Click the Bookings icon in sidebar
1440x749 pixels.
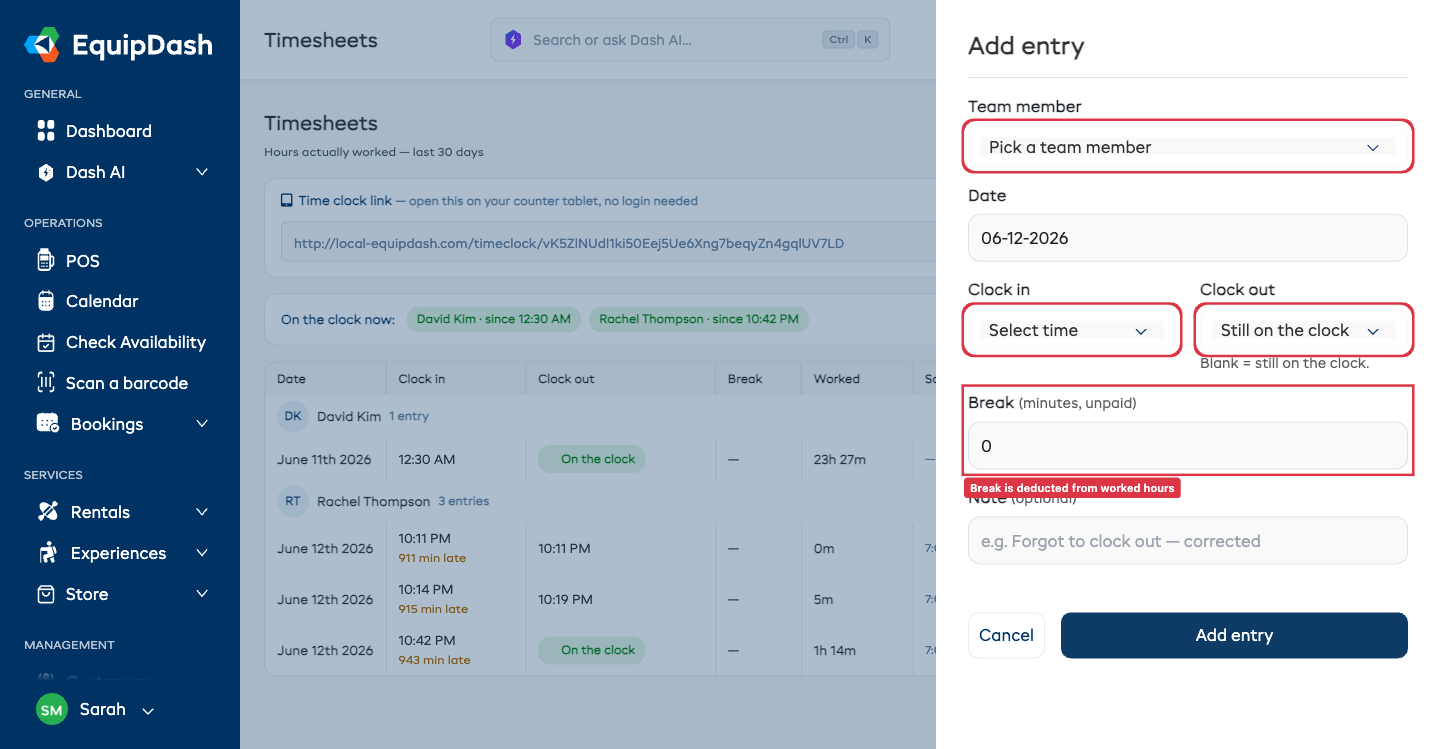click(48, 424)
